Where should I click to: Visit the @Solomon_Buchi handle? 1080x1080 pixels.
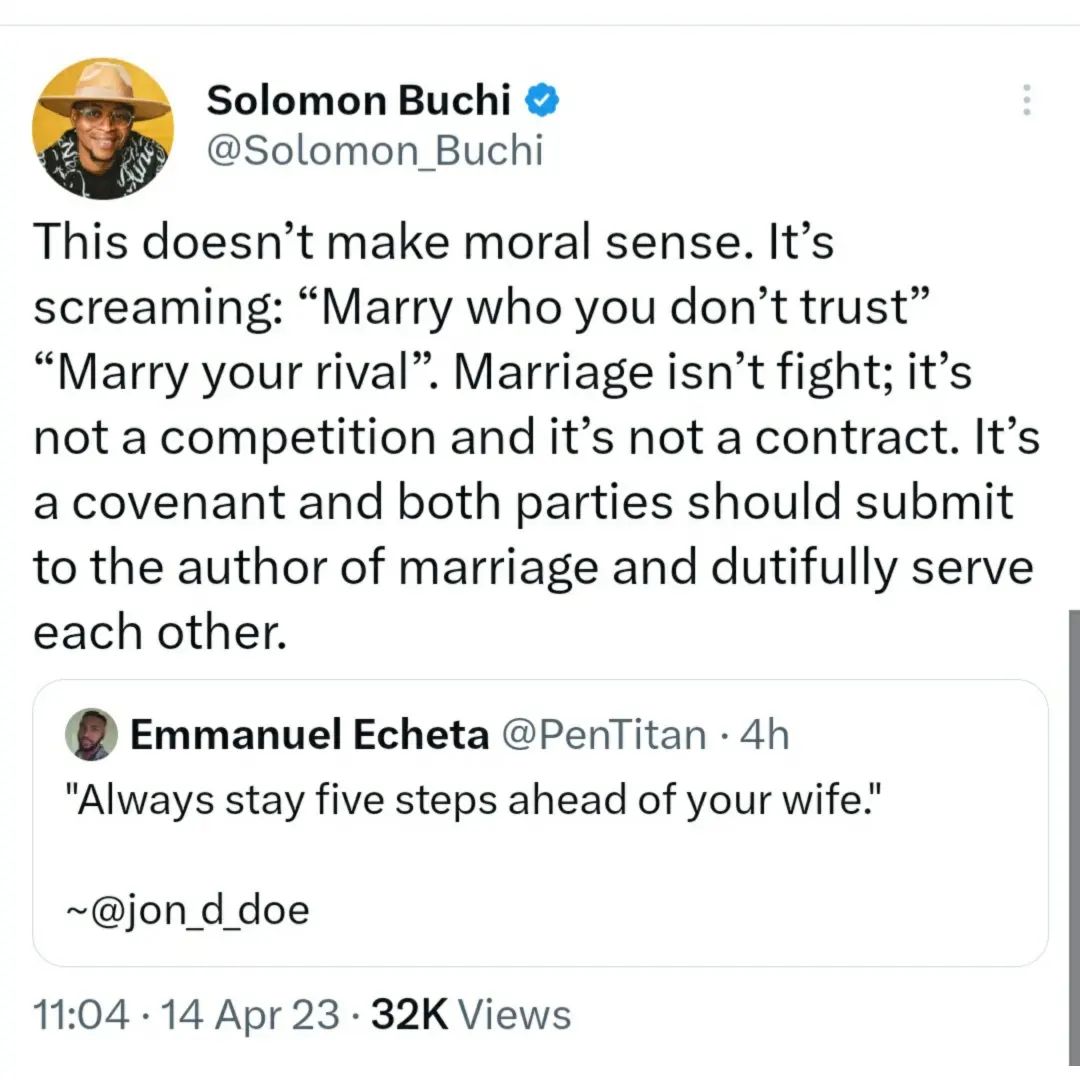click(x=373, y=151)
